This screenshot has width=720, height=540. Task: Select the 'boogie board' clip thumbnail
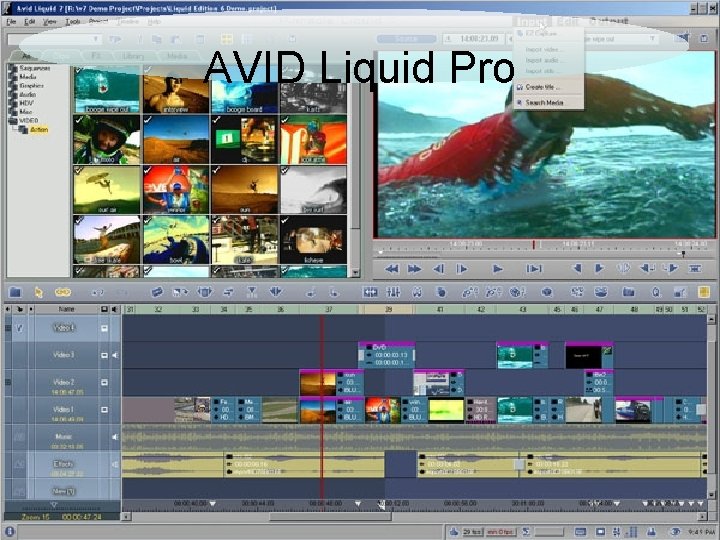pos(244,90)
